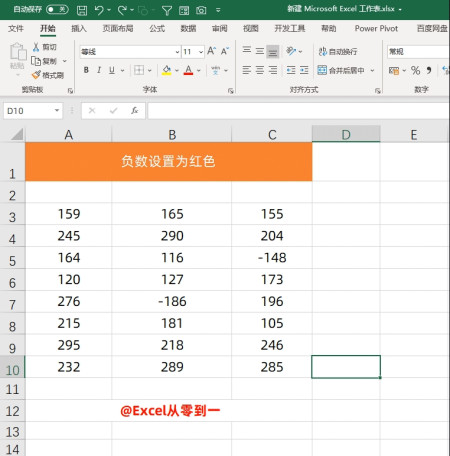Click the 复制 copy button
This screenshot has width=450, height=456.
pyautogui.click(x=44, y=61)
